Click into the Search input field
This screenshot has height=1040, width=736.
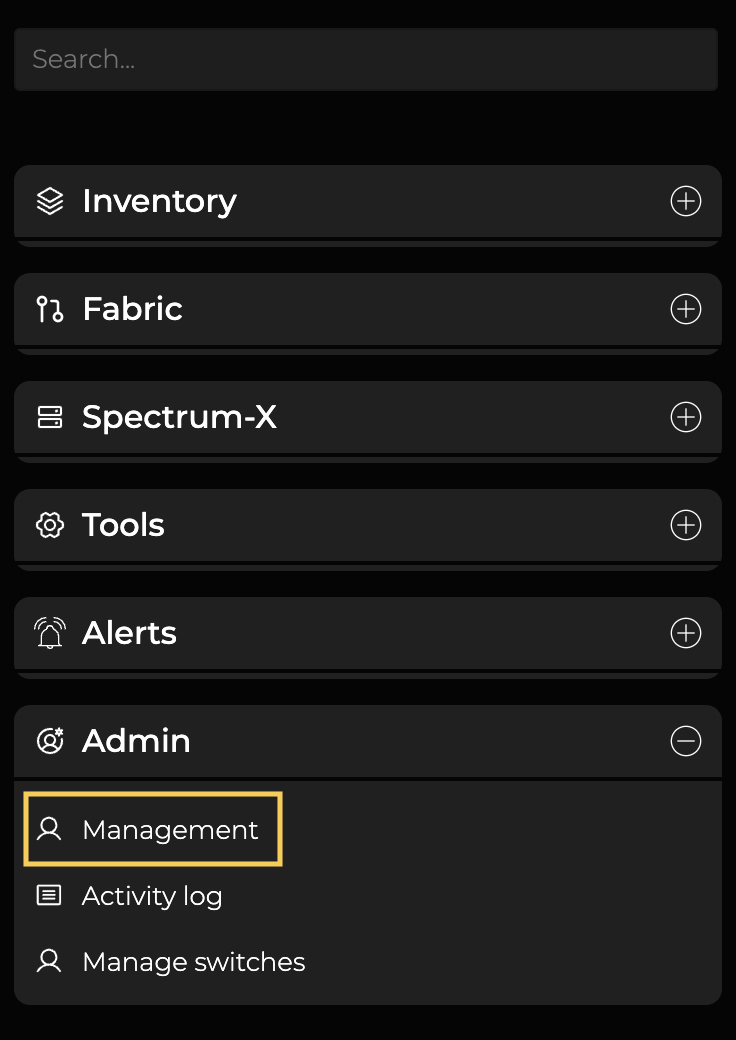pyautogui.click(x=366, y=59)
